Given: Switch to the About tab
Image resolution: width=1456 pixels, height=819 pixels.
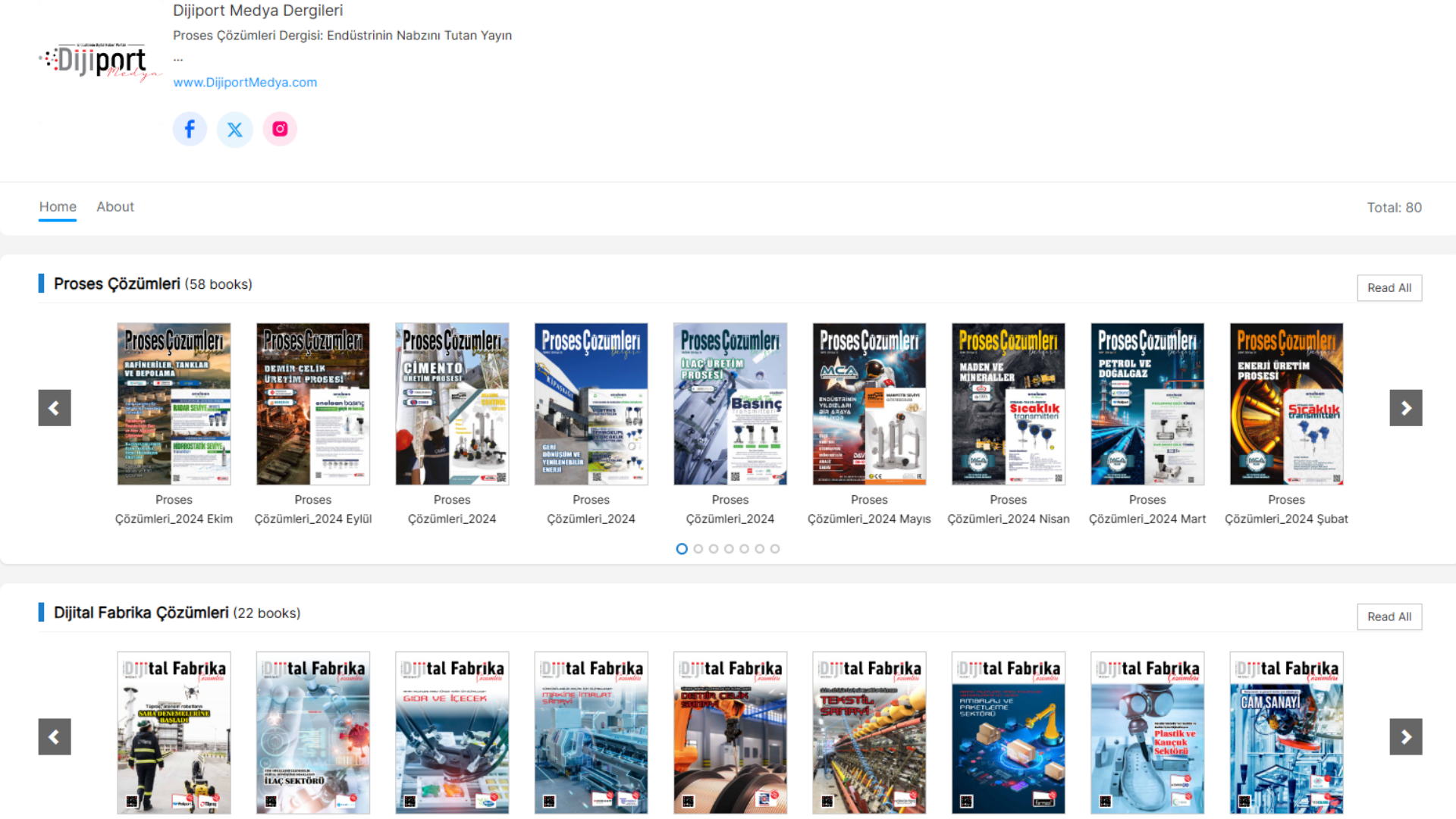Looking at the screenshot, I should [x=115, y=206].
